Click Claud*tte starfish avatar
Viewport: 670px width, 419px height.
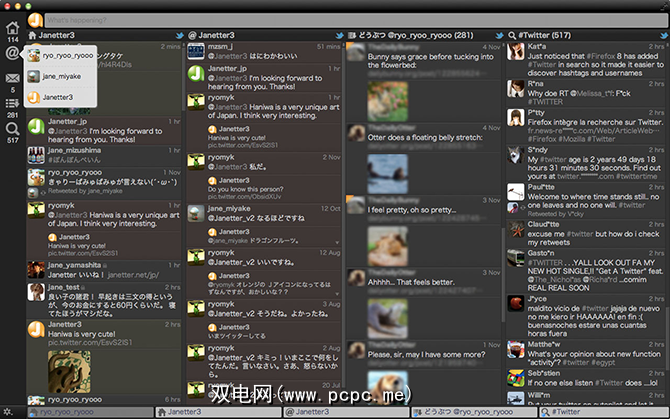516,229
